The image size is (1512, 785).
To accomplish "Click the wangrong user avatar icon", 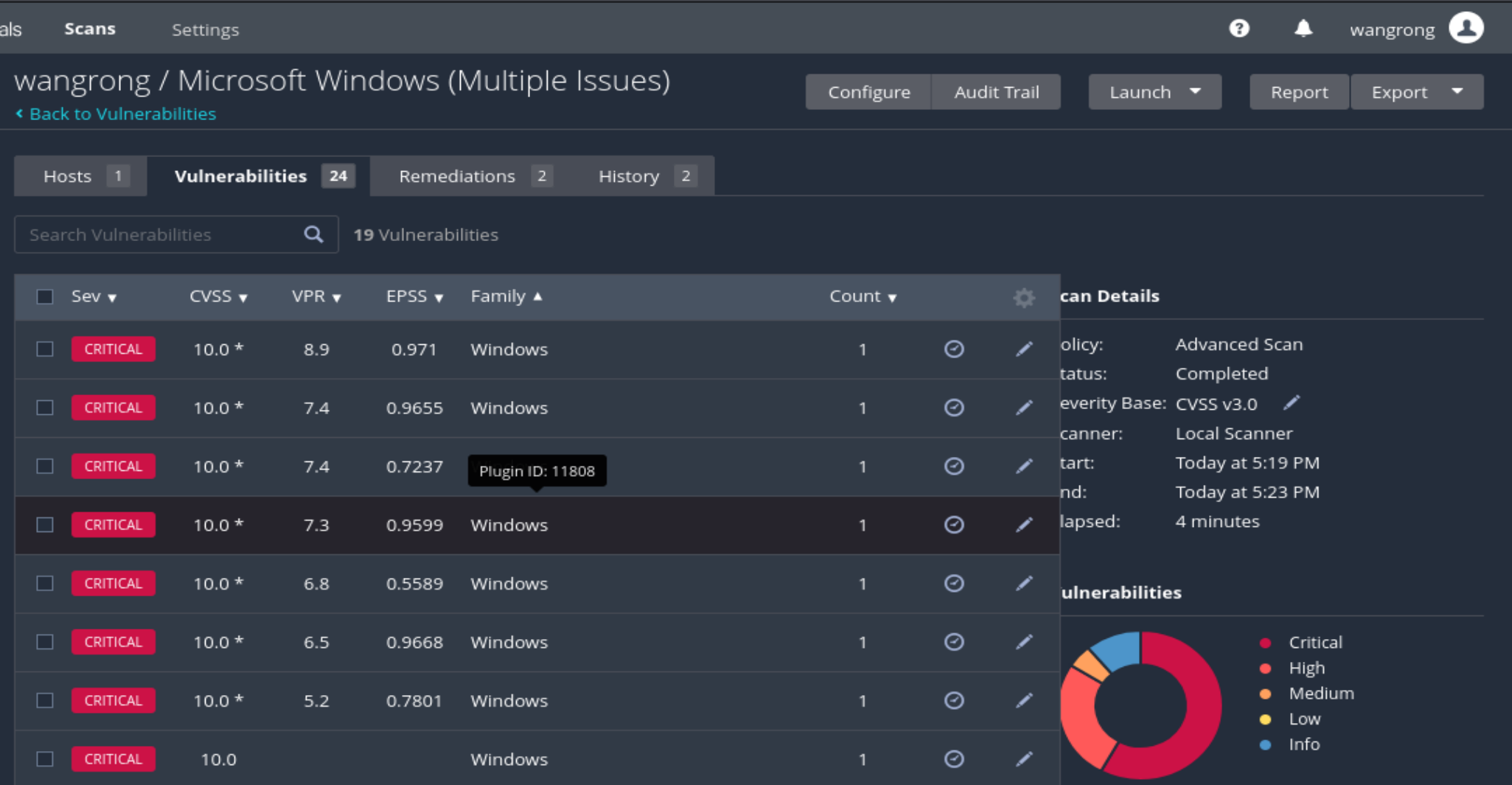I will click(1466, 29).
